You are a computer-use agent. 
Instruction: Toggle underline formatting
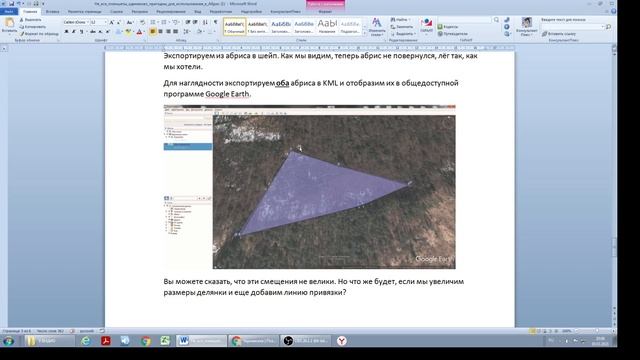(x=81, y=31)
